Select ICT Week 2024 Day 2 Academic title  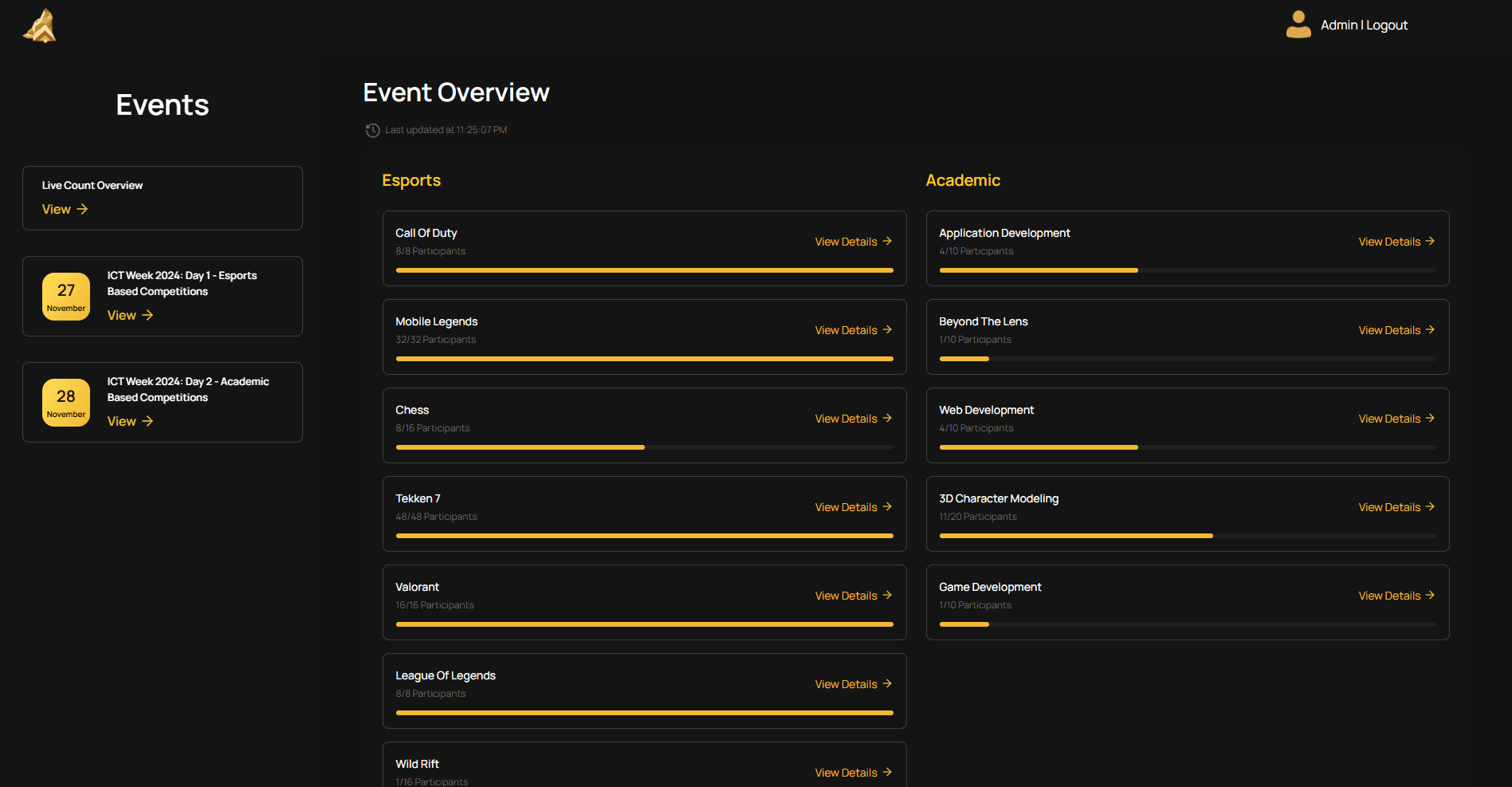point(188,389)
